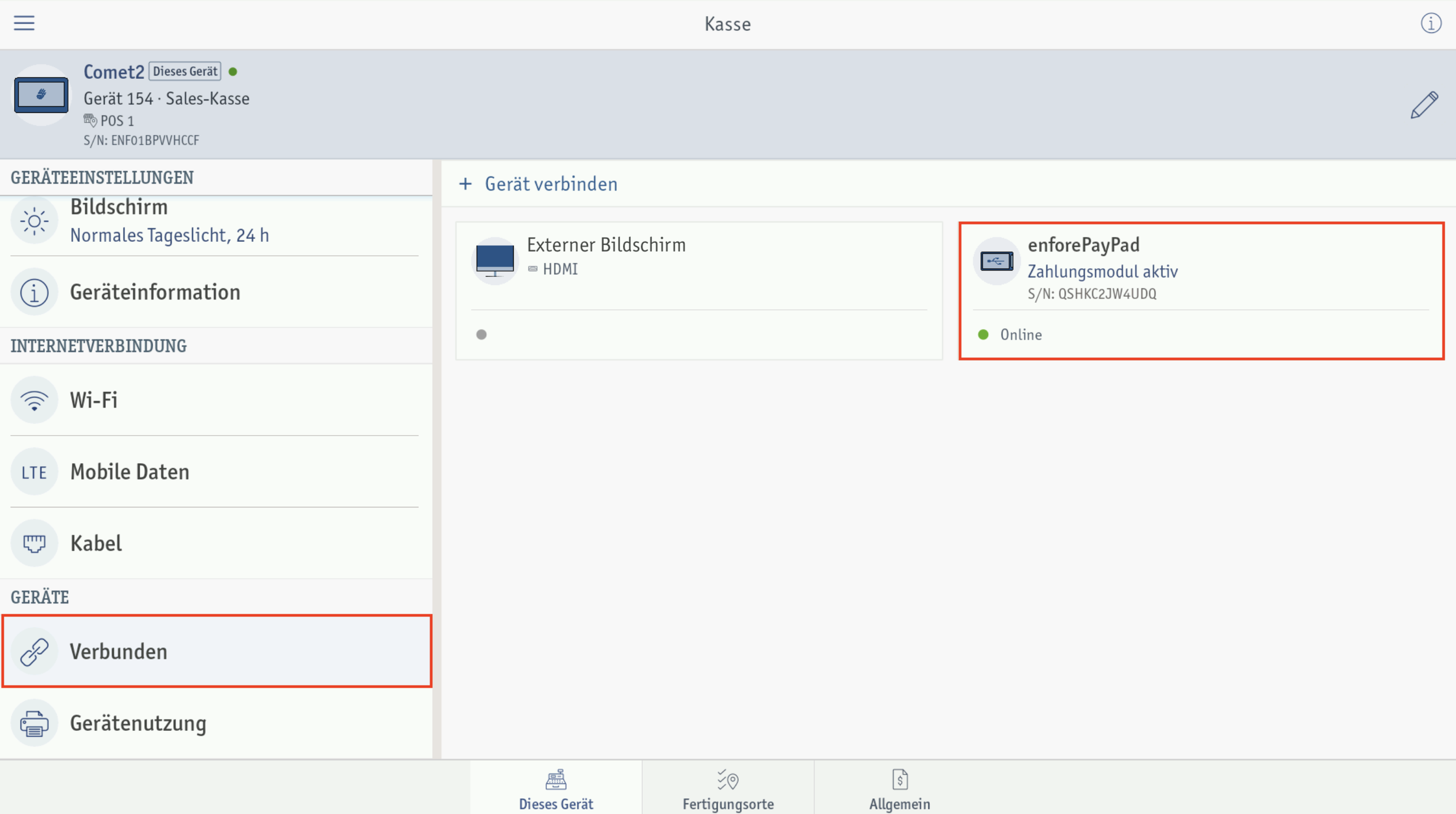Click the Online status text
Viewport: 1456px width, 814px height.
(x=1021, y=335)
